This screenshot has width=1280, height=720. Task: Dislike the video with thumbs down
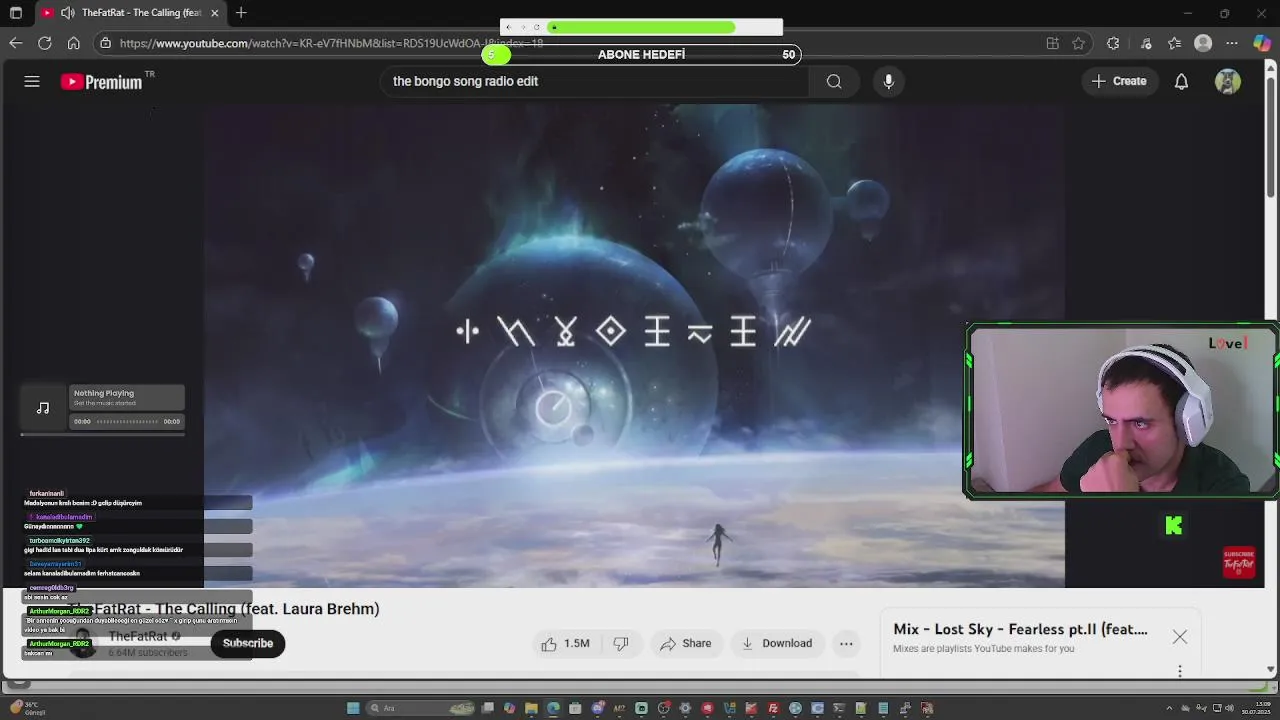[621, 643]
